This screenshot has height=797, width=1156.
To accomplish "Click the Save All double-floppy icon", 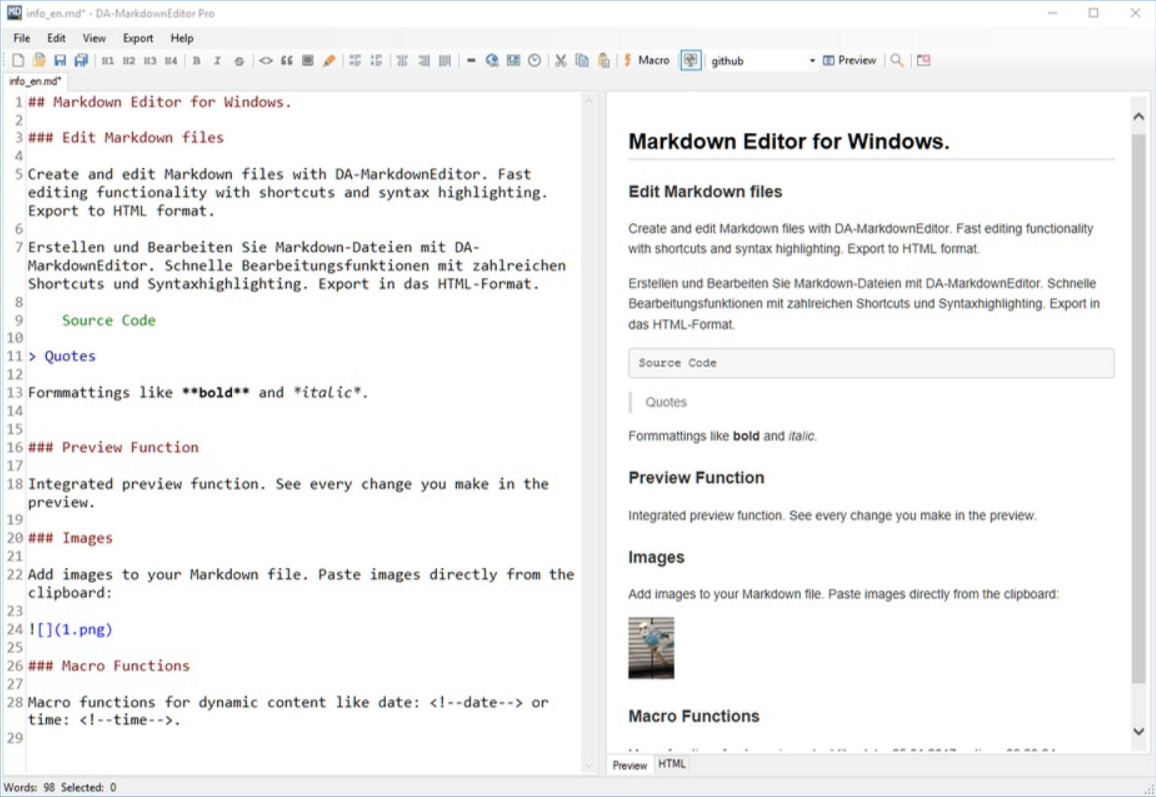I will [x=81, y=60].
